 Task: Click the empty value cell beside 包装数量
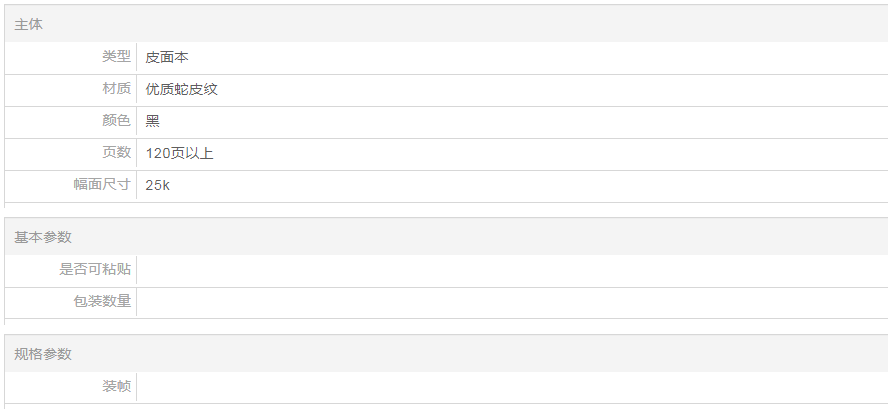pyautogui.click(x=510, y=301)
